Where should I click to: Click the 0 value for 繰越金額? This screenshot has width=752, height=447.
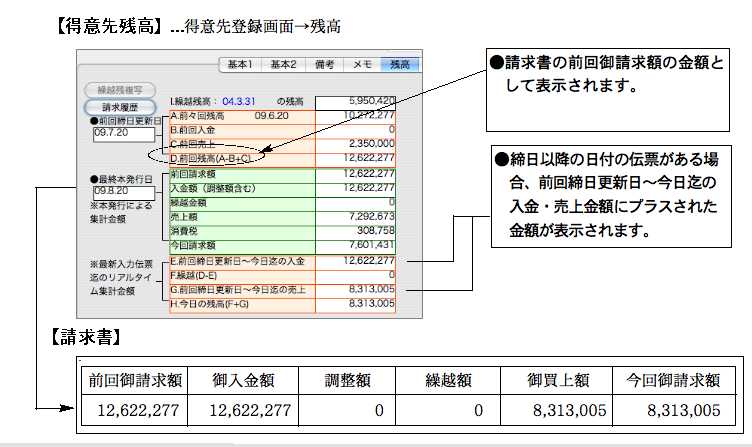[355, 203]
